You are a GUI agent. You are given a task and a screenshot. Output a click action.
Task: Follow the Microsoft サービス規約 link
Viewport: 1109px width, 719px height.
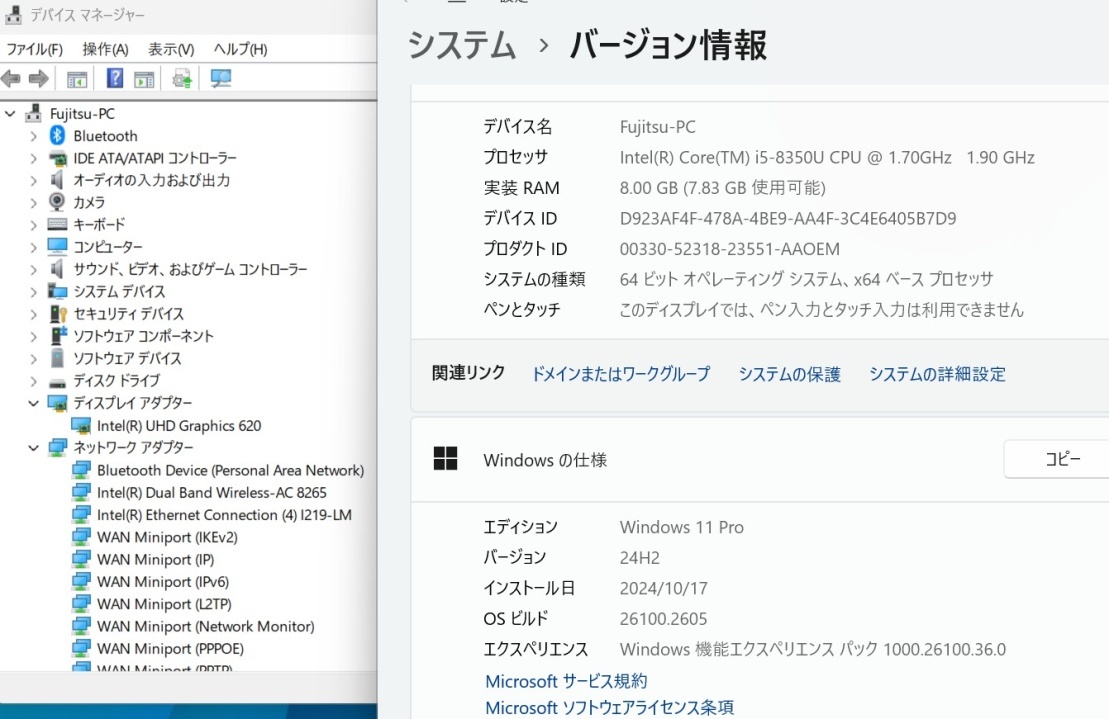567,681
